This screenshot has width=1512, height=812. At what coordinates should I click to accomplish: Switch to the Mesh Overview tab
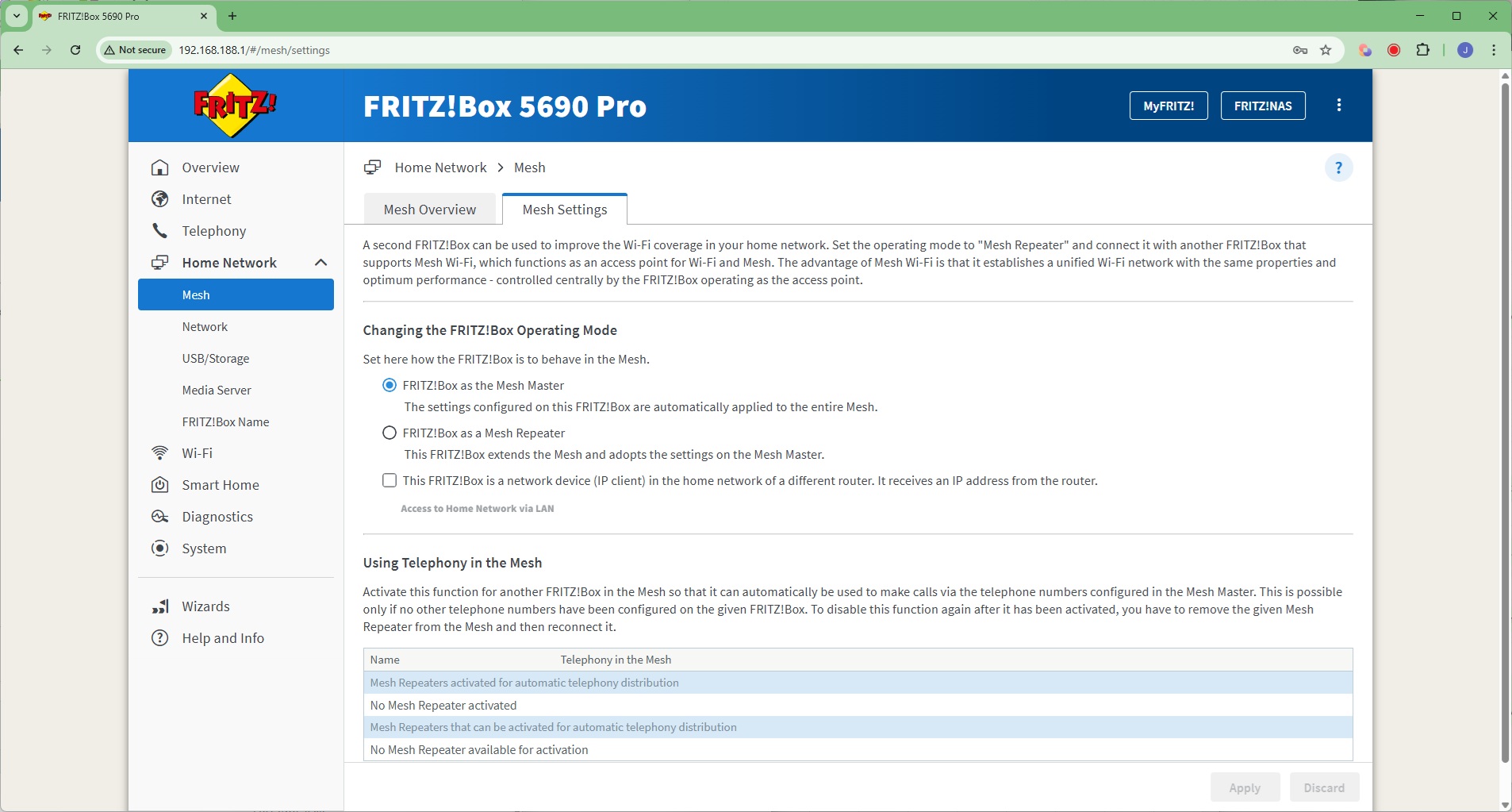pos(430,210)
